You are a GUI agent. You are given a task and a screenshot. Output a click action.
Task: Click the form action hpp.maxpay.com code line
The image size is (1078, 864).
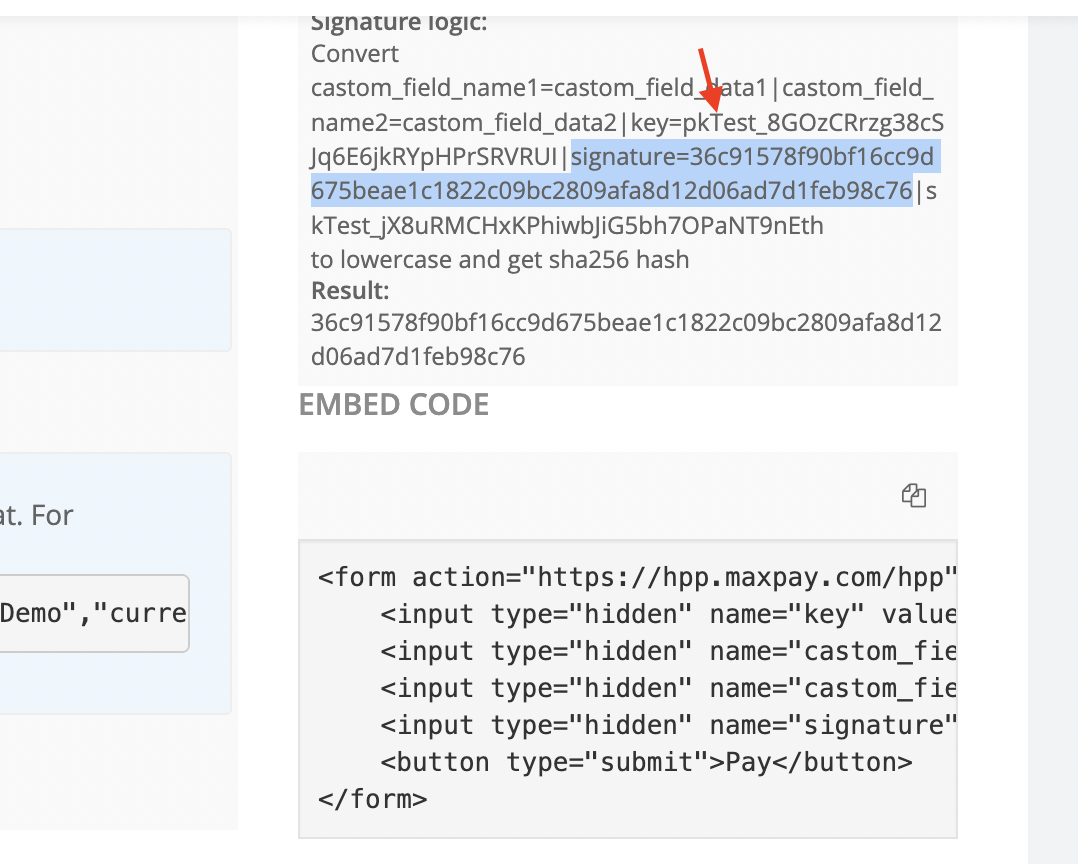(x=637, y=577)
